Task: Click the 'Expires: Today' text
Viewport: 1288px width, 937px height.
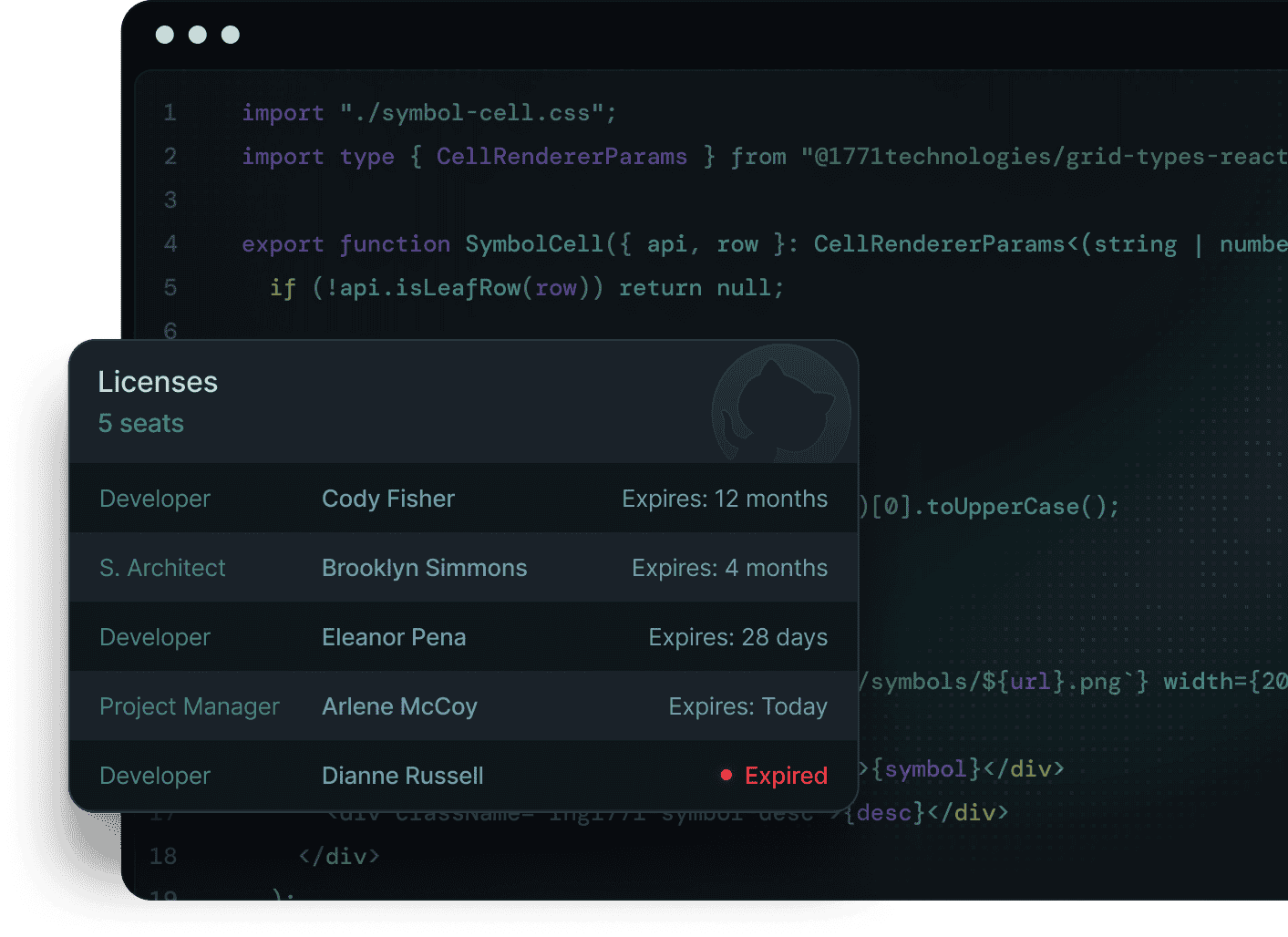Action: [x=747, y=706]
